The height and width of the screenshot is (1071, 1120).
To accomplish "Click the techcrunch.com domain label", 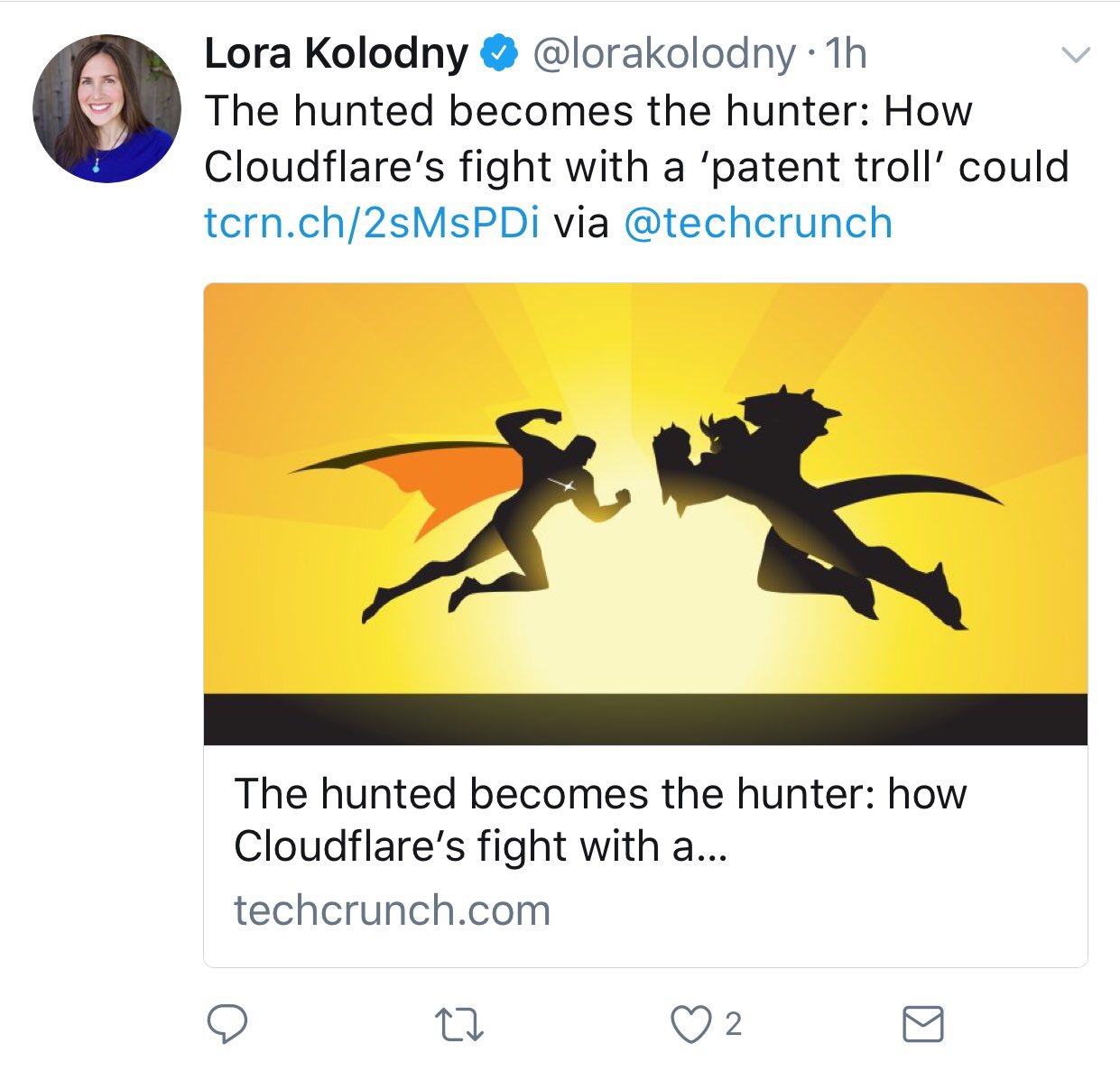I will [392, 909].
